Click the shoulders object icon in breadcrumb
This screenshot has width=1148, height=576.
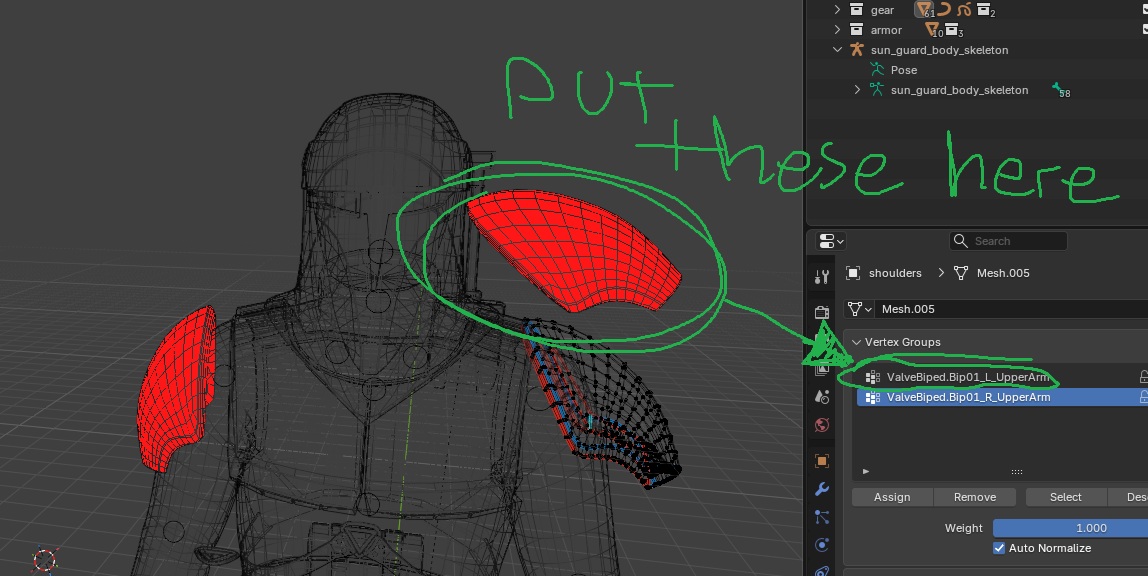852,273
